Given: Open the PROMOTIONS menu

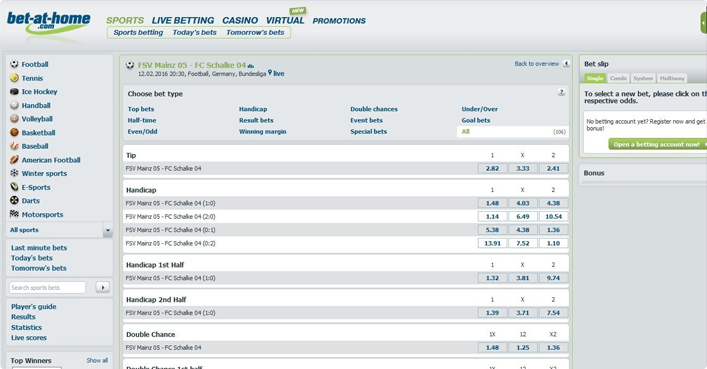Looking at the screenshot, I should coord(339,21).
